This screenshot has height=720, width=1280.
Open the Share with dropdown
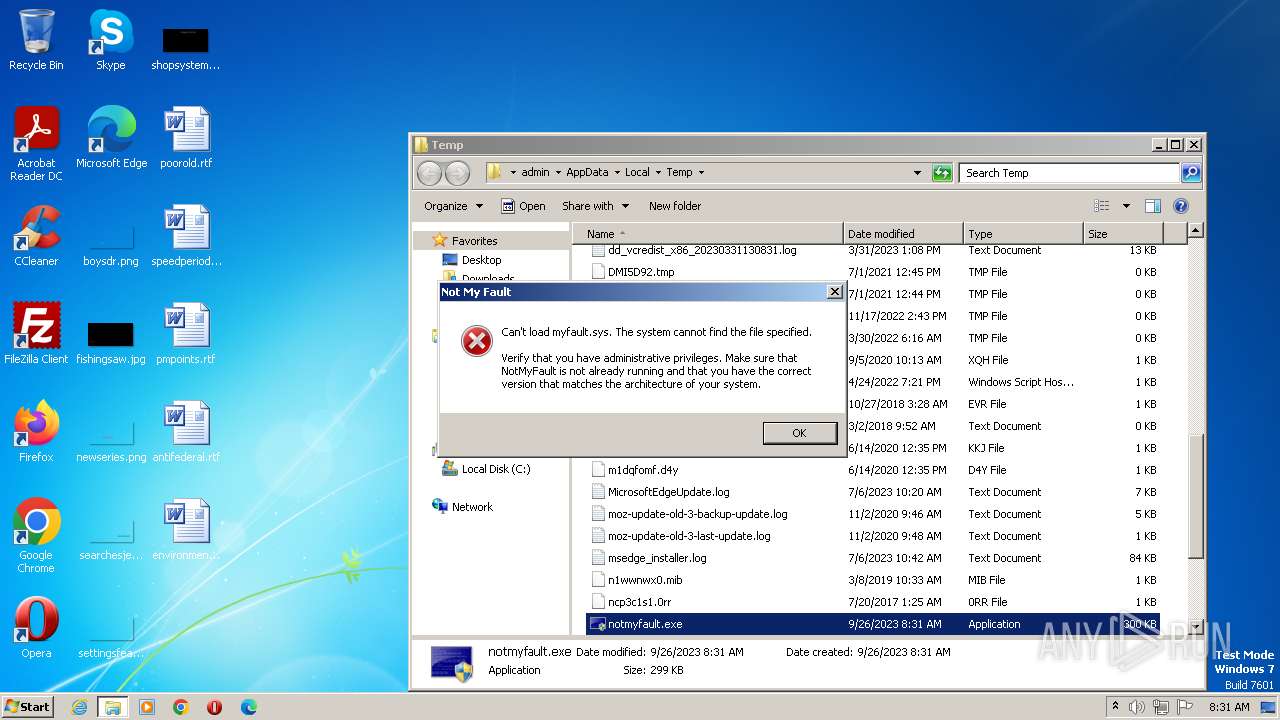coord(596,206)
